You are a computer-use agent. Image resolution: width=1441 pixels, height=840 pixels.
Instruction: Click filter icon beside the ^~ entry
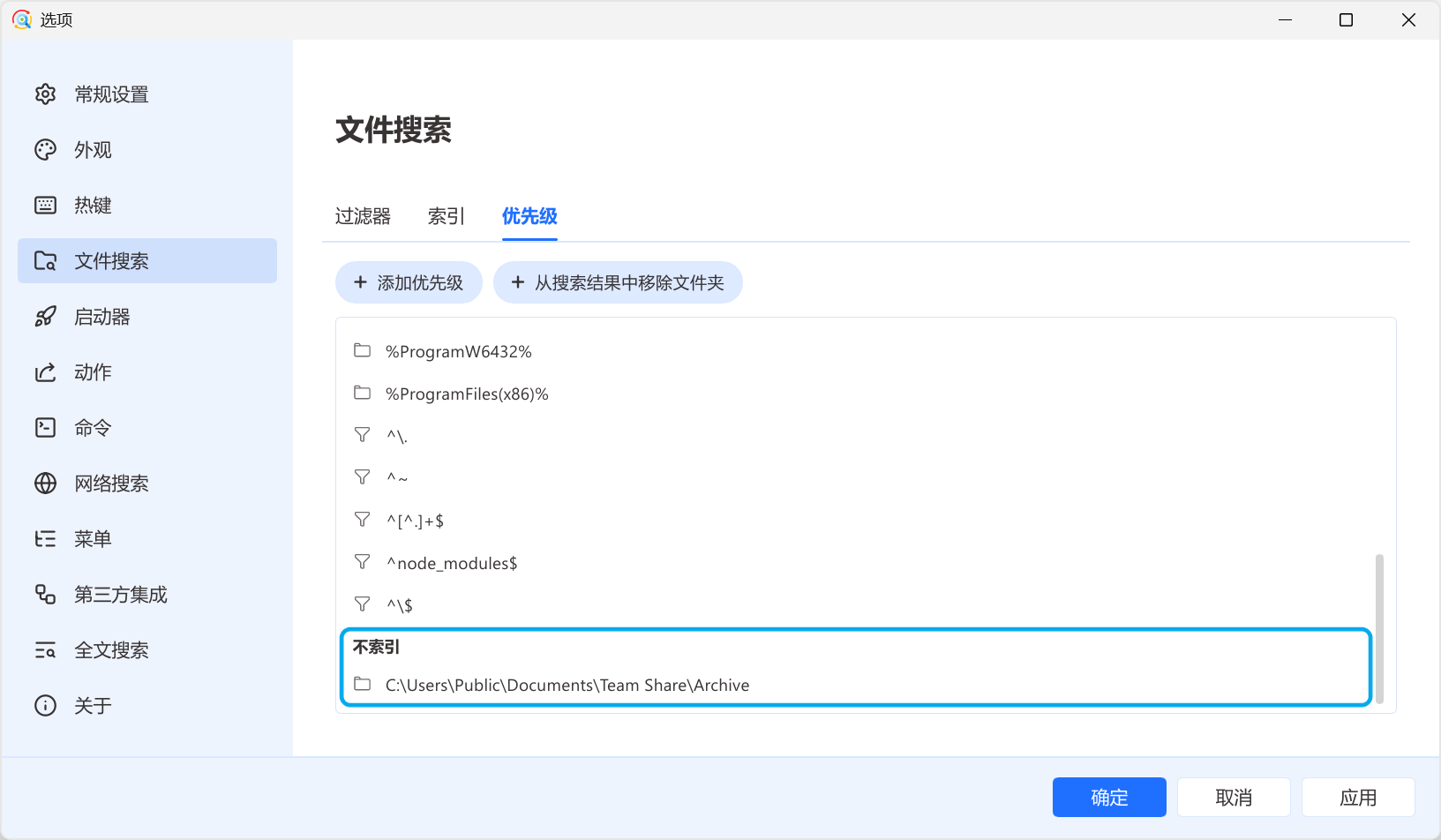(362, 477)
